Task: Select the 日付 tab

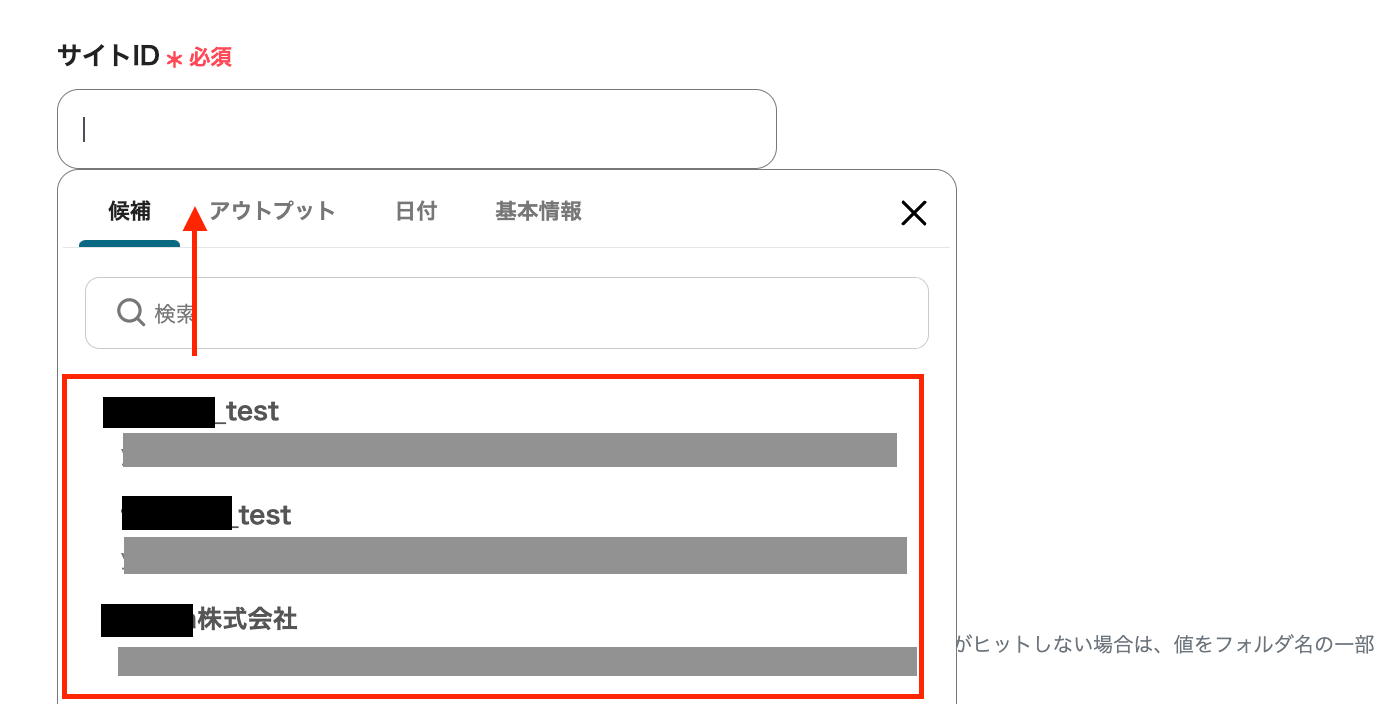Action: click(x=415, y=211)
